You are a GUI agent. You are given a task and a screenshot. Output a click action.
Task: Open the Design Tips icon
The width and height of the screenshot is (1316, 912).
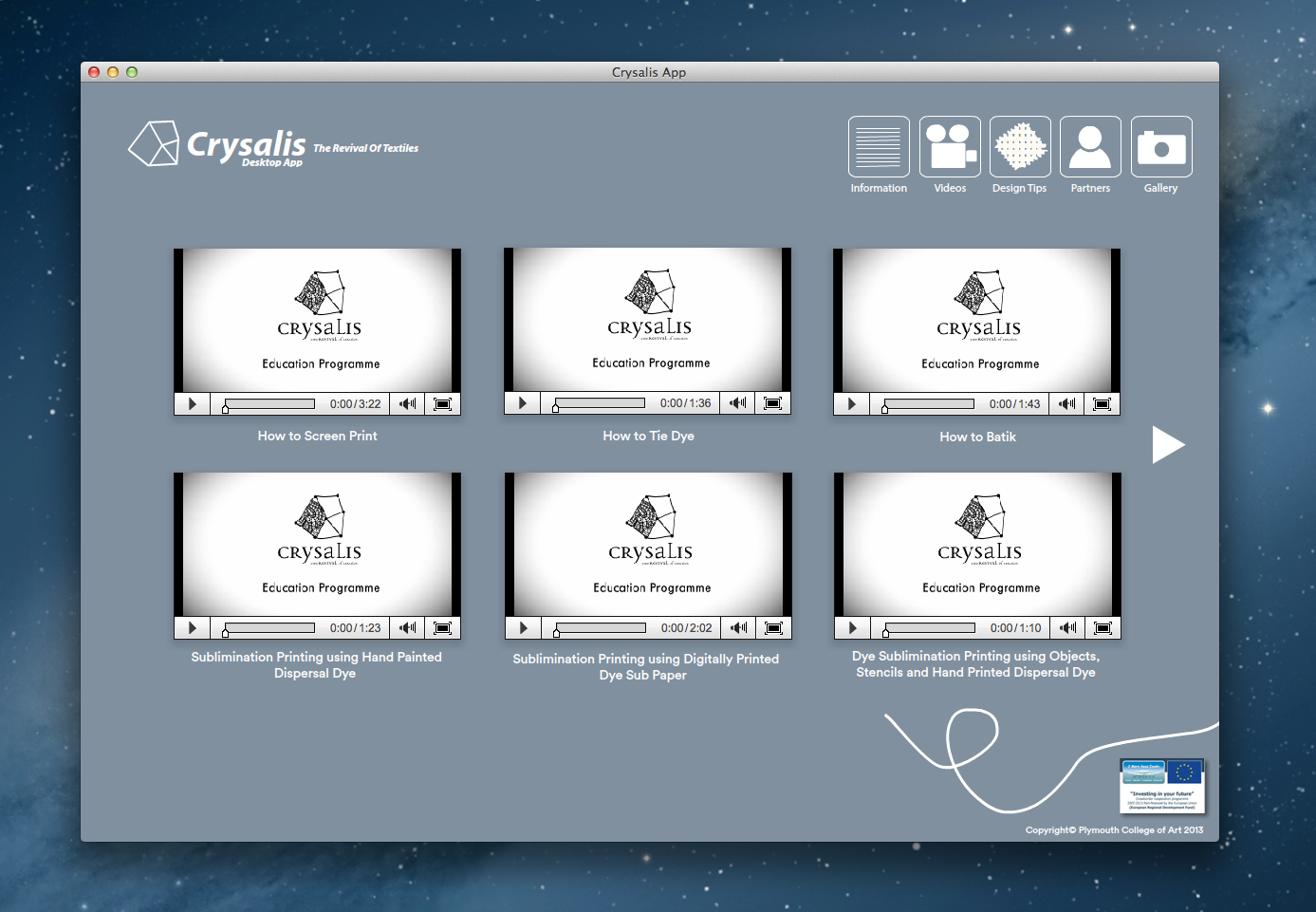point(1020,146)
